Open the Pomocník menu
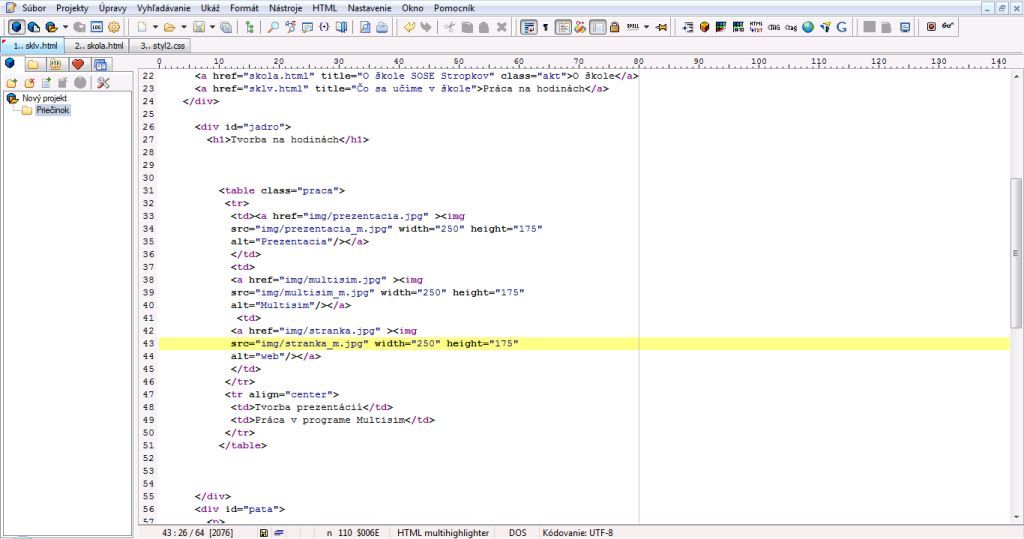Viewport: 1024px width, 539px height. tap(455, 8)
